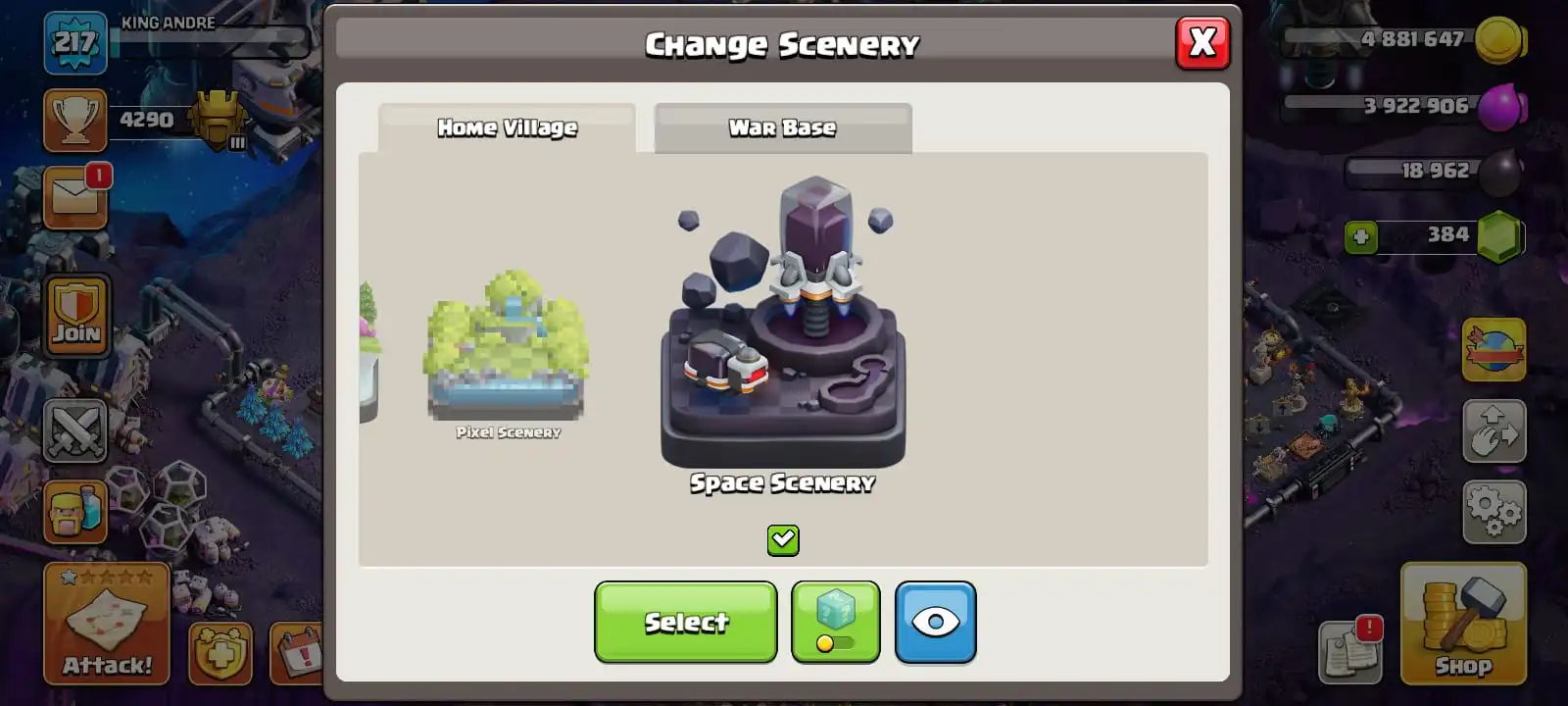1568x706 pixels.
Task: Tap the Attack! map button
Action: (x=107, y=624)
